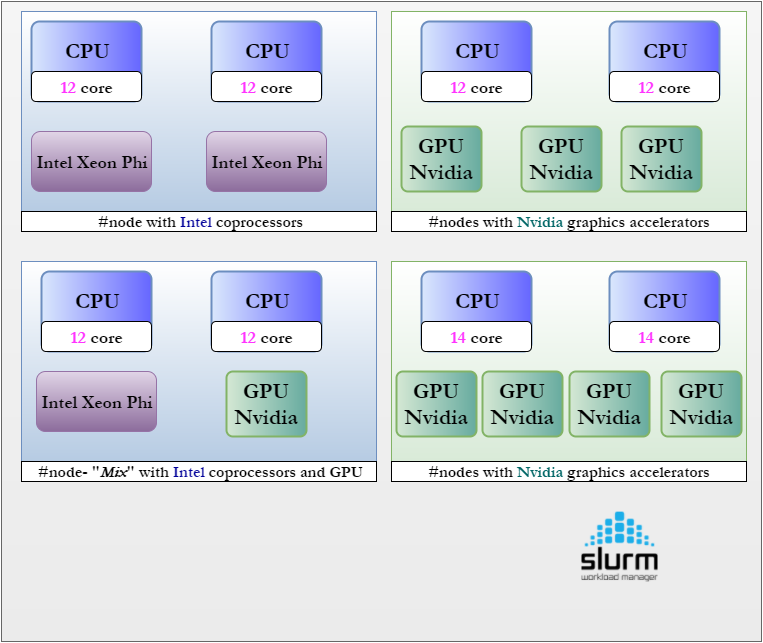This screenshot has width=763, height=643.
Task: Pick the Intel Xeon Phi block in the Mix node
Action: click(96, 402)
